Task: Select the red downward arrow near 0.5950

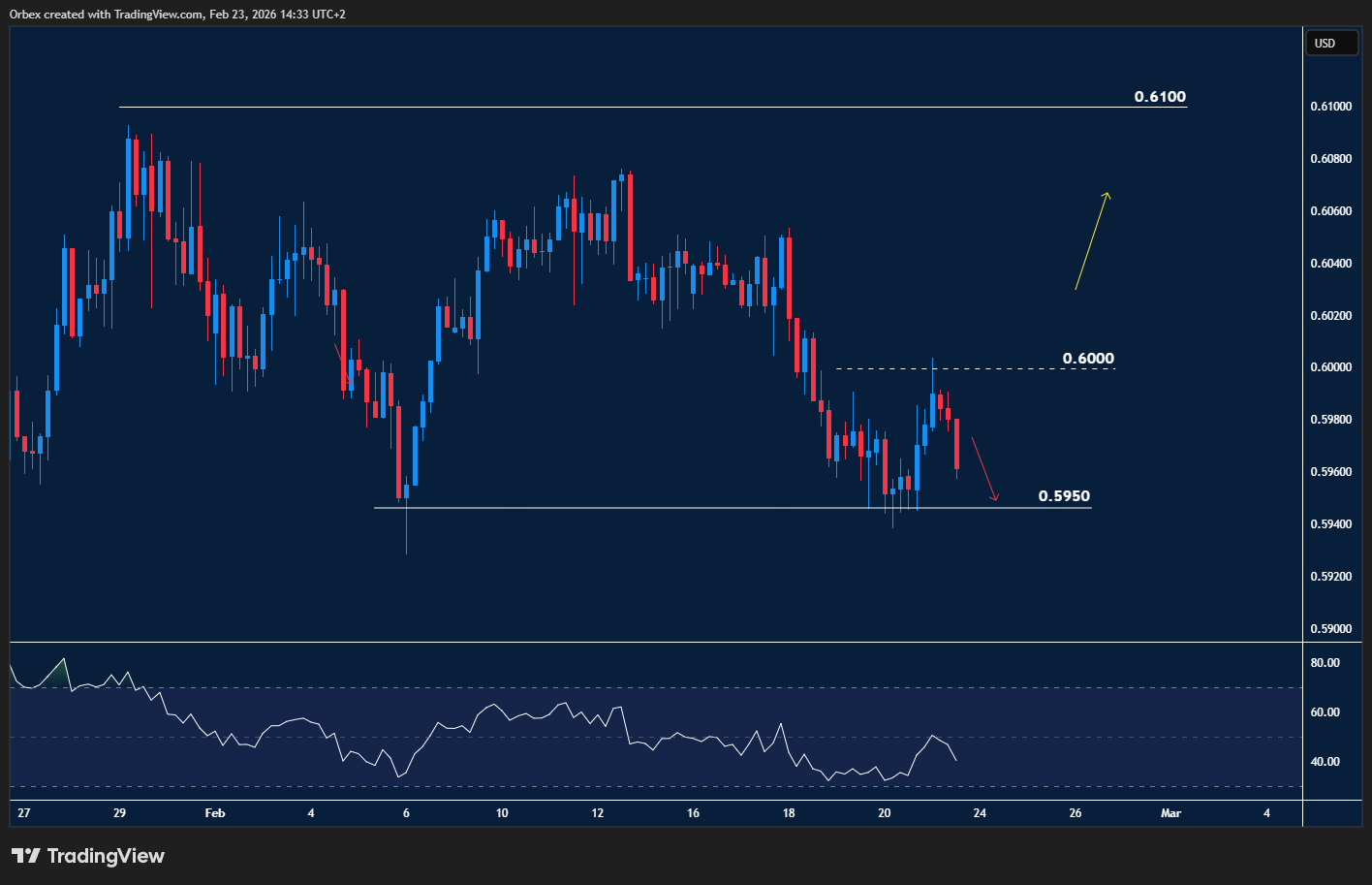Action: 984,470
